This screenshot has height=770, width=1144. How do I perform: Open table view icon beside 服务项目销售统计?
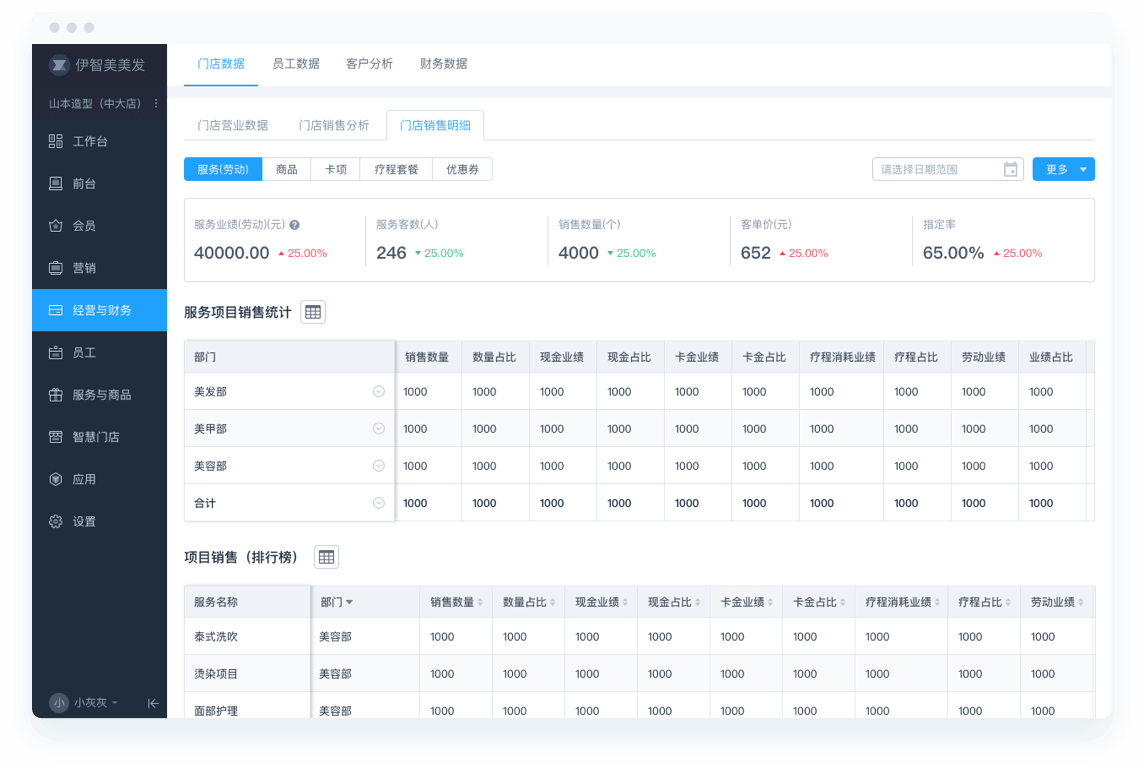click(x=313, y=312)
